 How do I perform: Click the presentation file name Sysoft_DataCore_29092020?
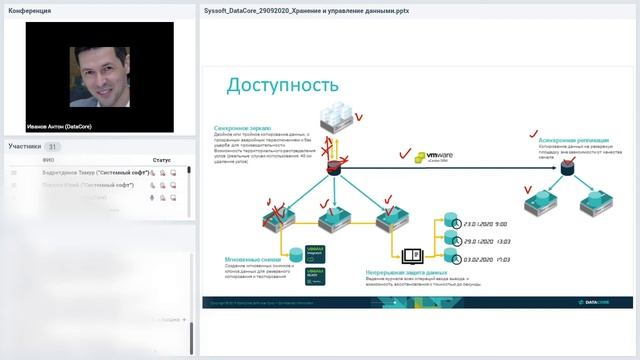coord(307,11)
